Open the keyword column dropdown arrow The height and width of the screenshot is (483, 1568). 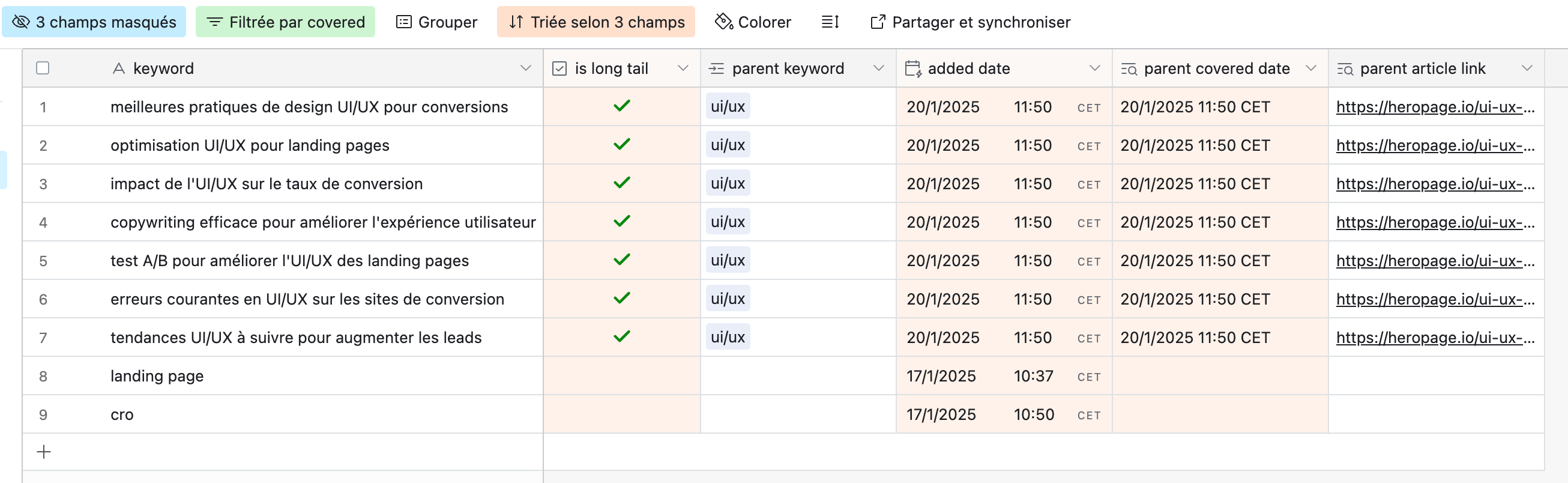coord(525,68)
